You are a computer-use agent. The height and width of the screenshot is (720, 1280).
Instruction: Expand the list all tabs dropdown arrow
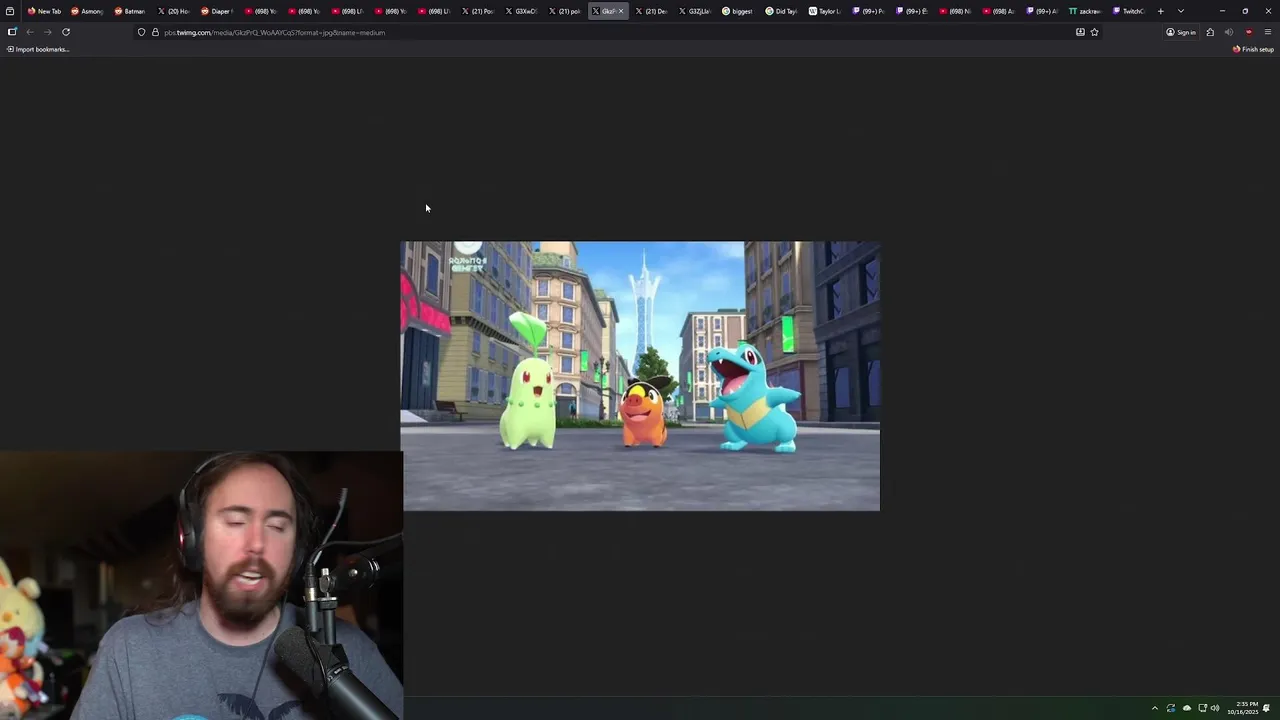pos(1181,11)
